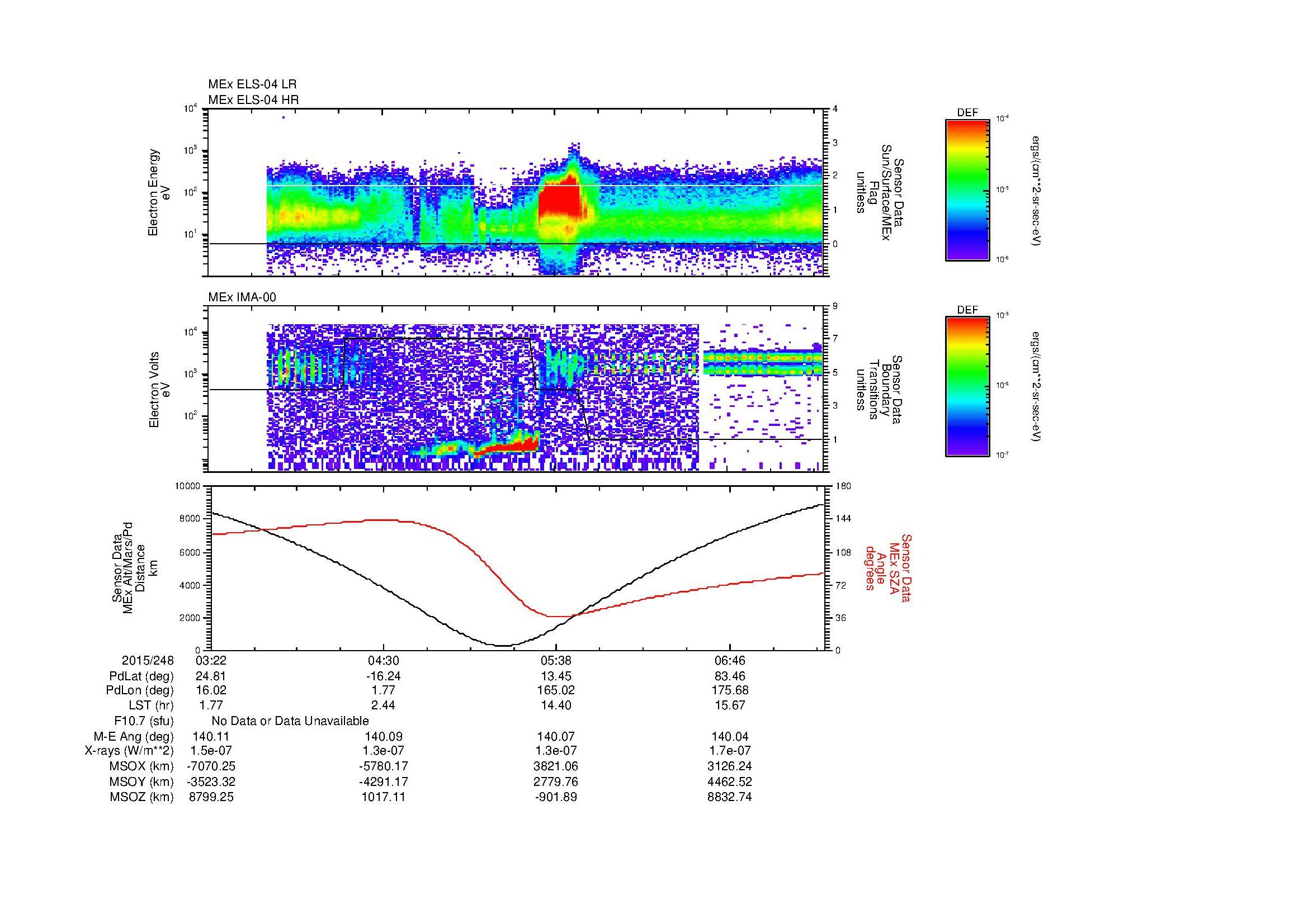Click PdLat value '83.46'

(x=730, y=676)
